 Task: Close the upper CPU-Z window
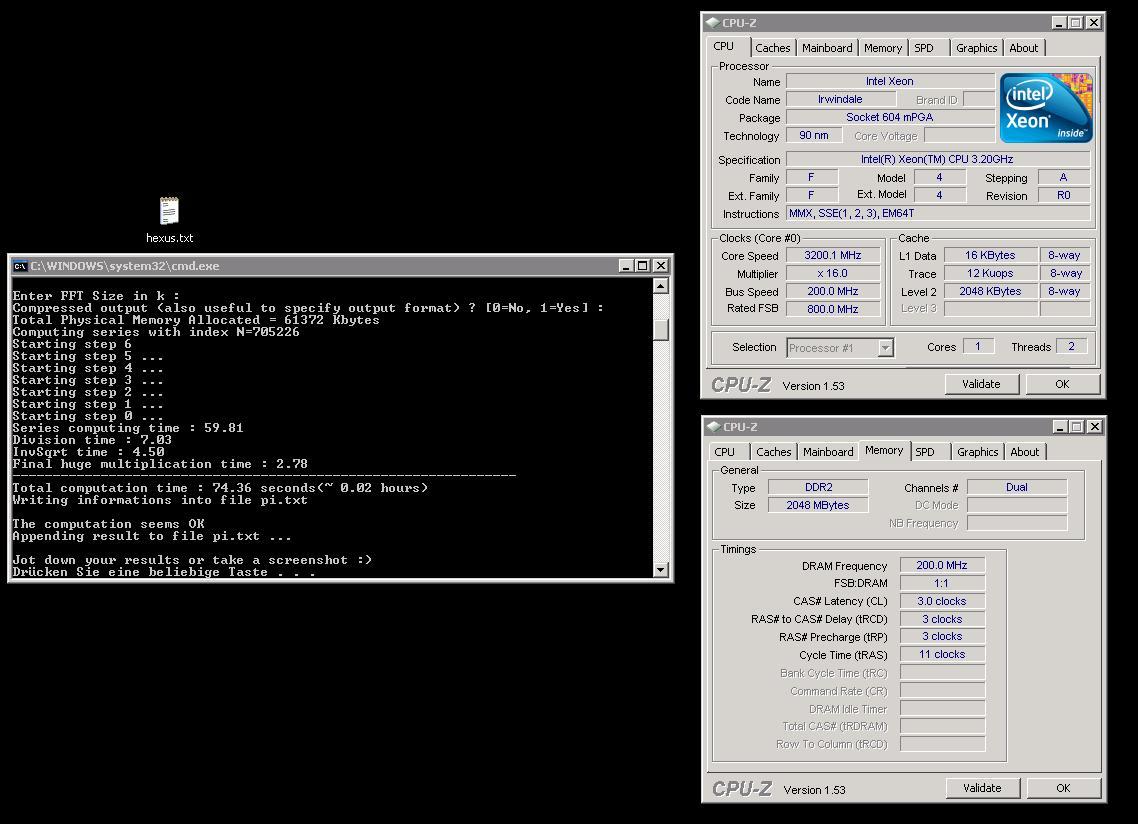click(1093, 23)
